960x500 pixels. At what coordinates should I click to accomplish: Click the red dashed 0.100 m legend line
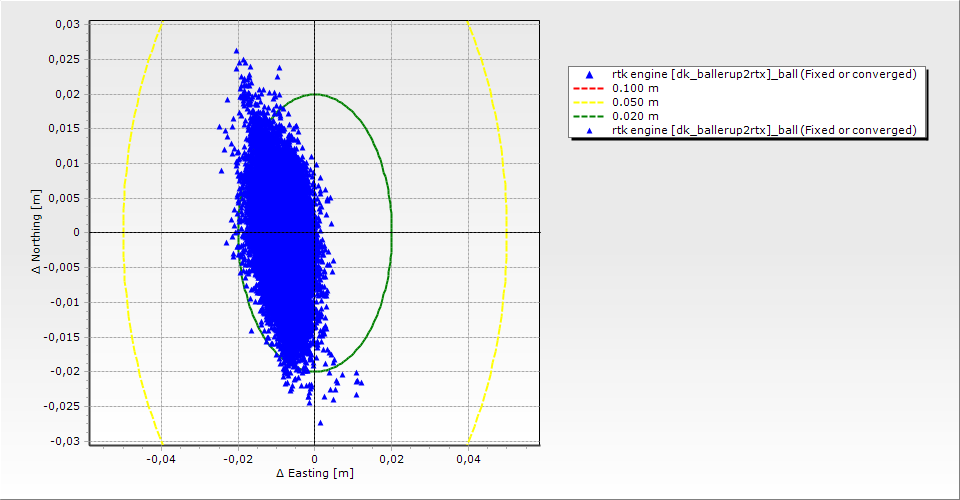(x=588, y=88)
